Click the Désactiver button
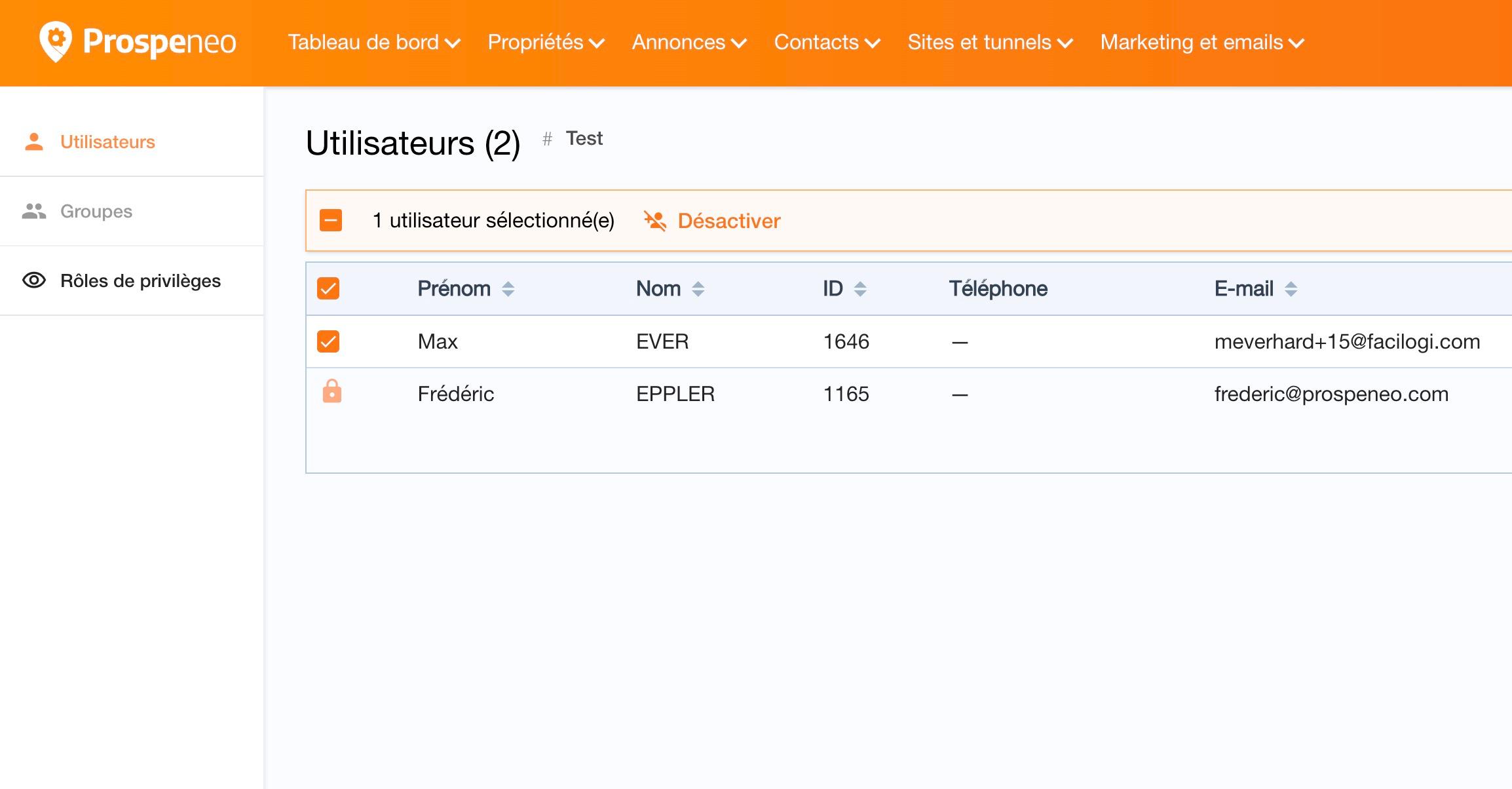The width and height of the screenshot is (1512, 789). (x=728, y=221)
